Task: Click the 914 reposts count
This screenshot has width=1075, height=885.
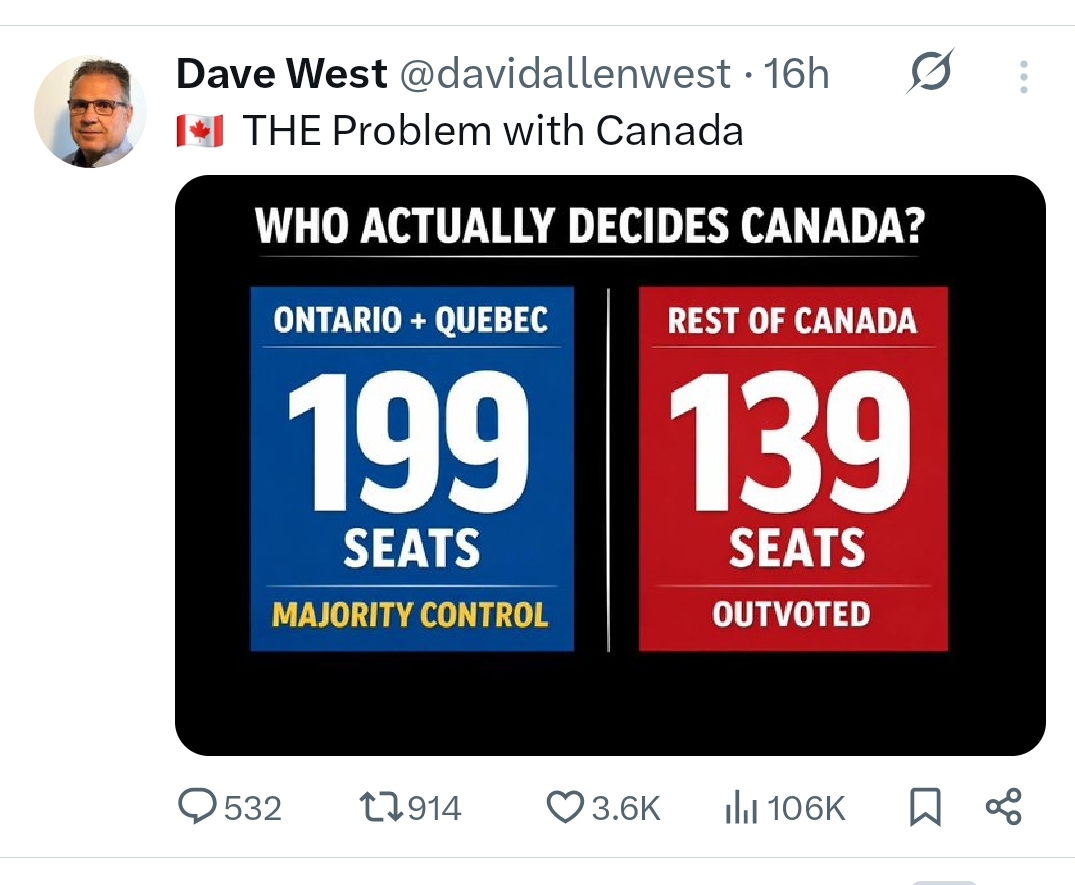Action: (434, 808)
